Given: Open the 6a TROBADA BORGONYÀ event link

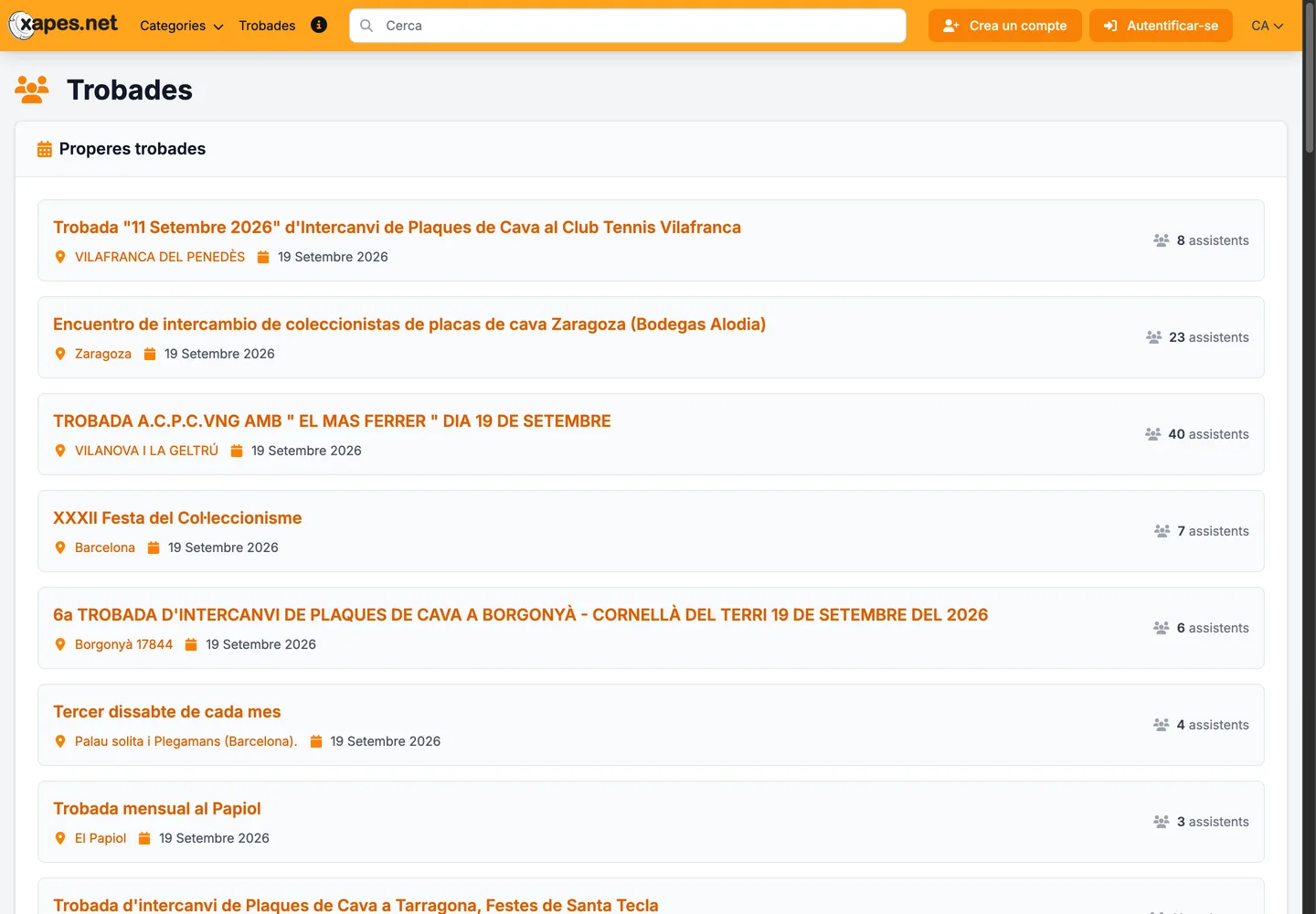Looking at the screenshot, I should (521, 615).
